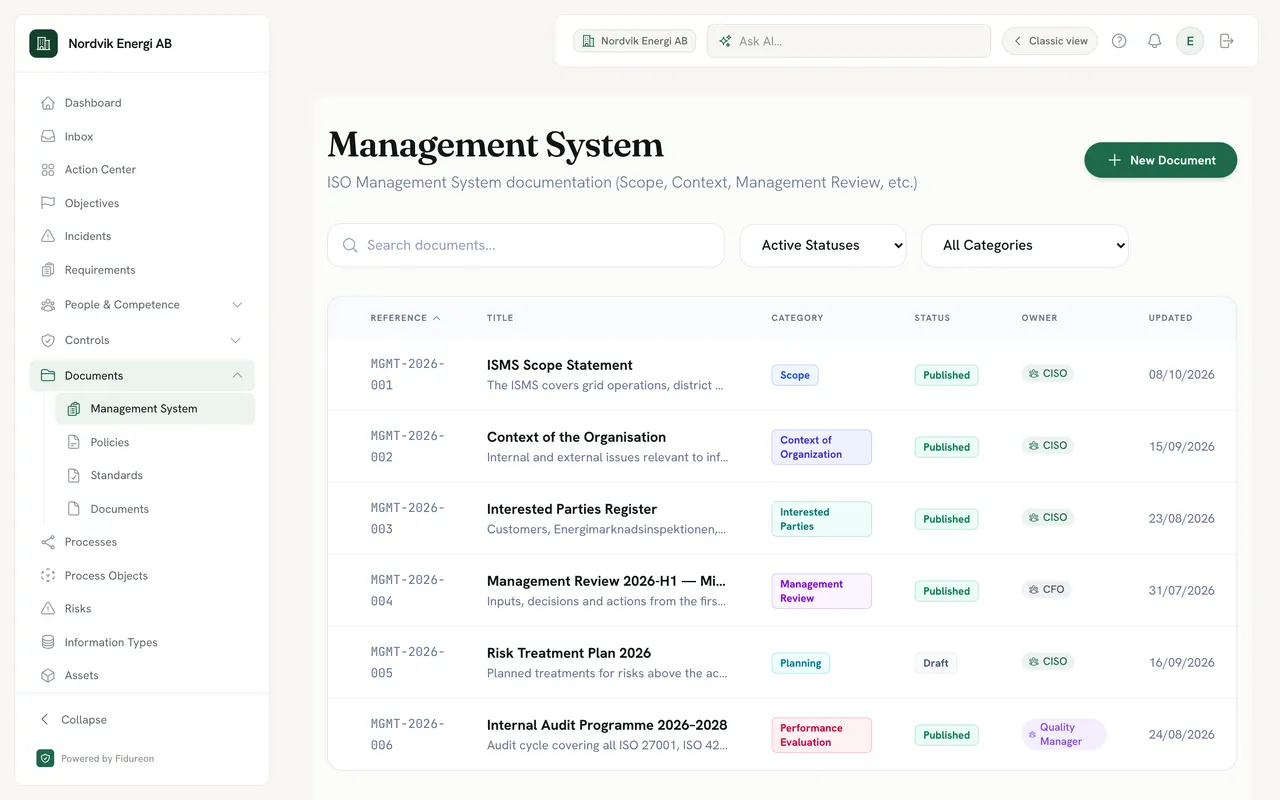This screenshot has height=800, width=1280.
Task: Open the ISMS Scope Statement document
Action: pyautogui.click(x=560, y=365)
